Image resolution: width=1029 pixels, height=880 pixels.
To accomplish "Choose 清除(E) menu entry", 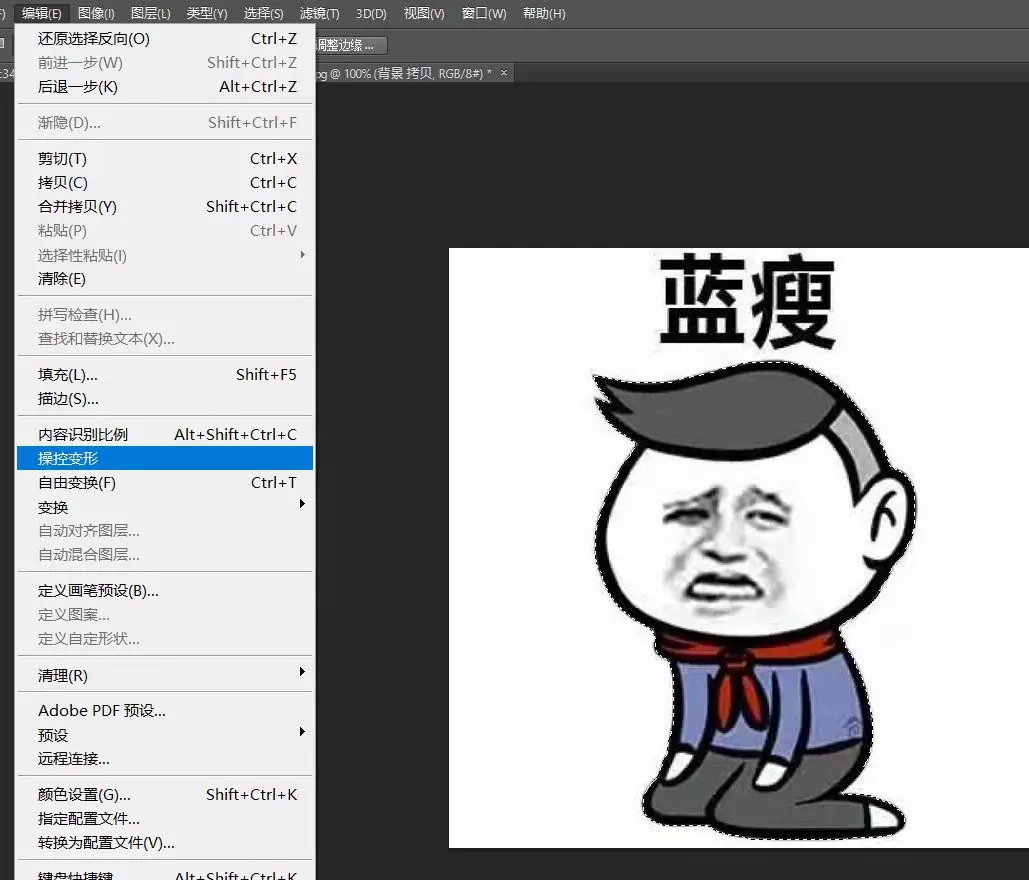I will tap(165, 279).
